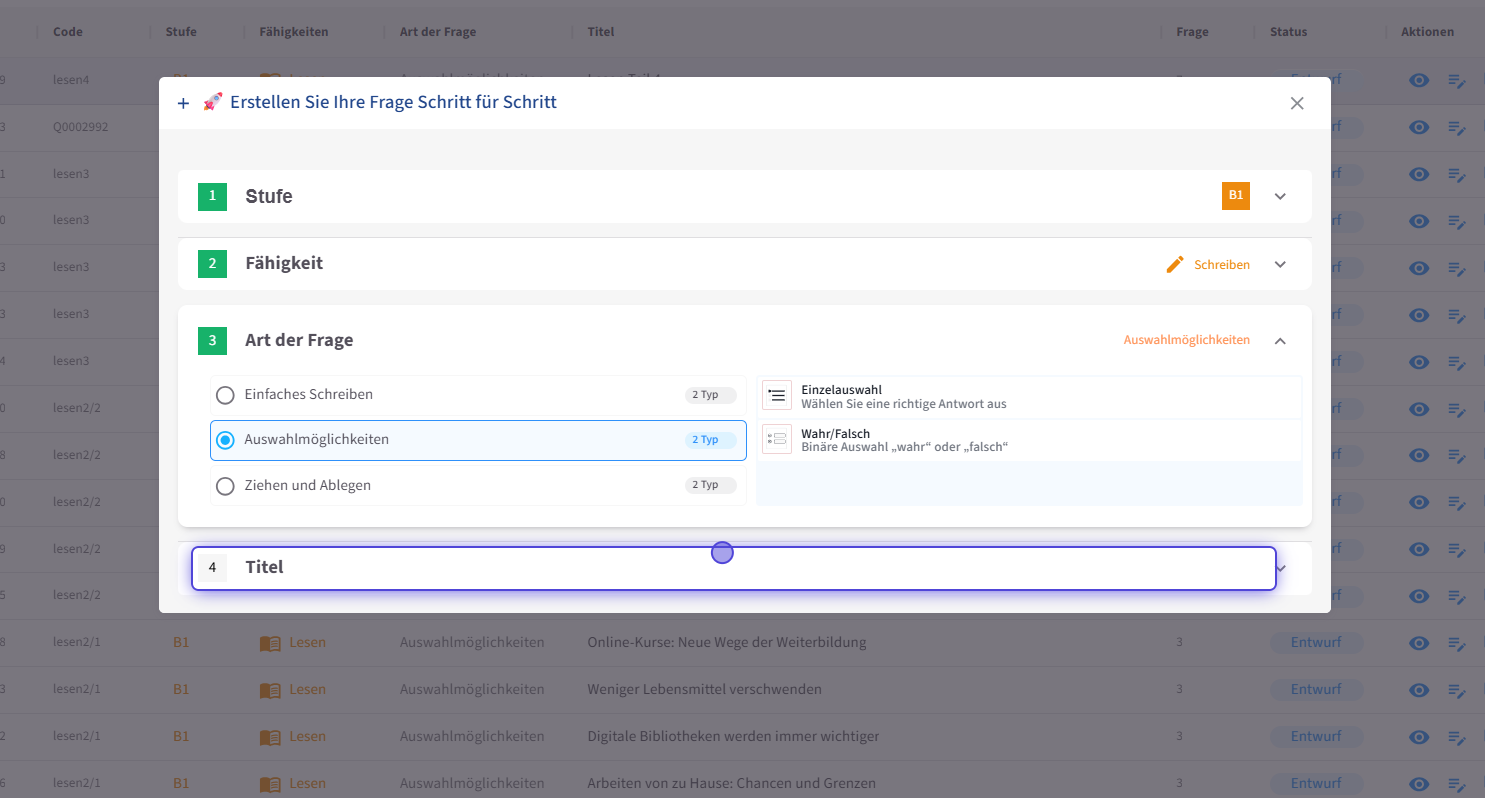
Task: Expand the Stufe step with its chevron
Action: (1280, 197)
